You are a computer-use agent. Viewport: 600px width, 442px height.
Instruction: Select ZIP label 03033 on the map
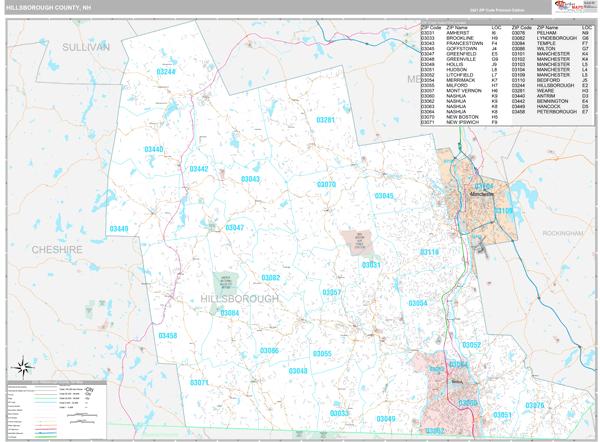[339, 413]
